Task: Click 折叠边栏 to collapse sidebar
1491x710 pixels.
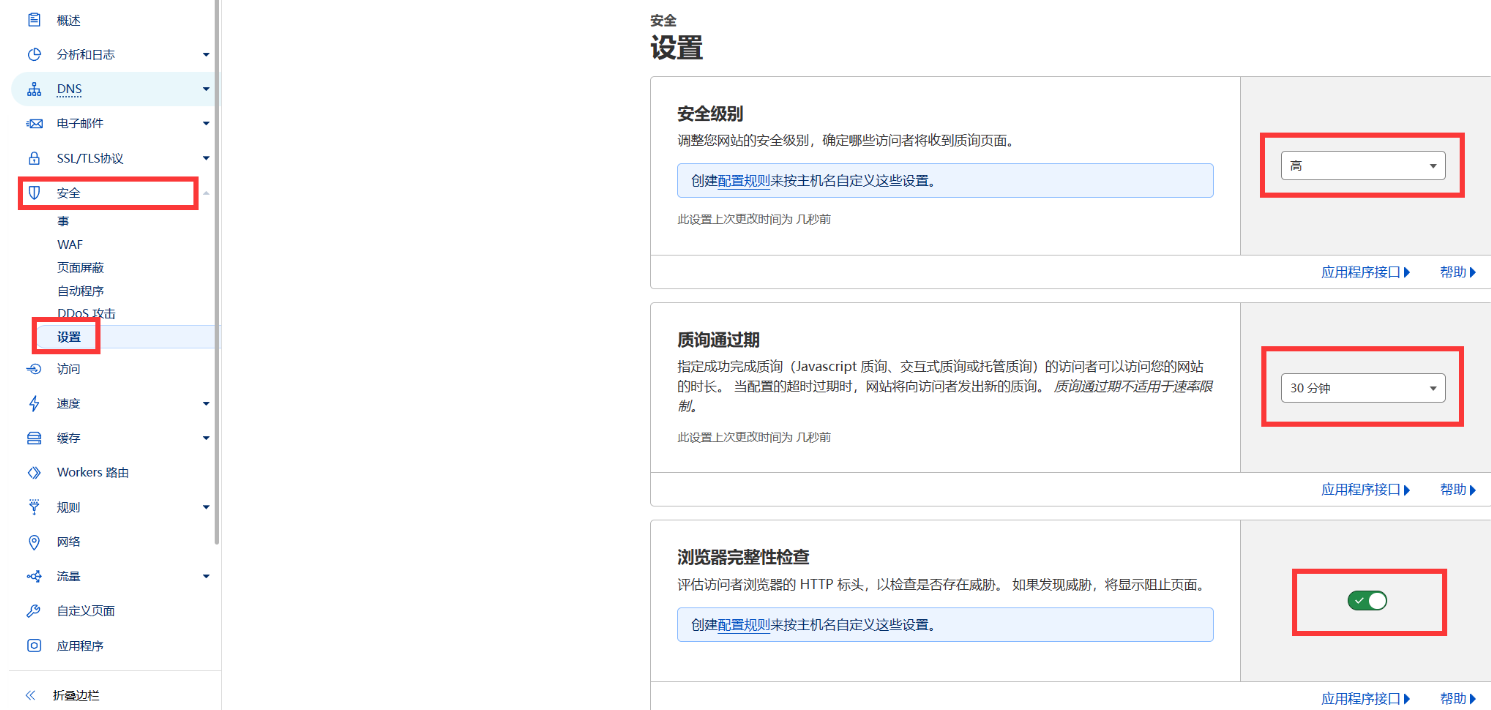Action: click(75, 695)
